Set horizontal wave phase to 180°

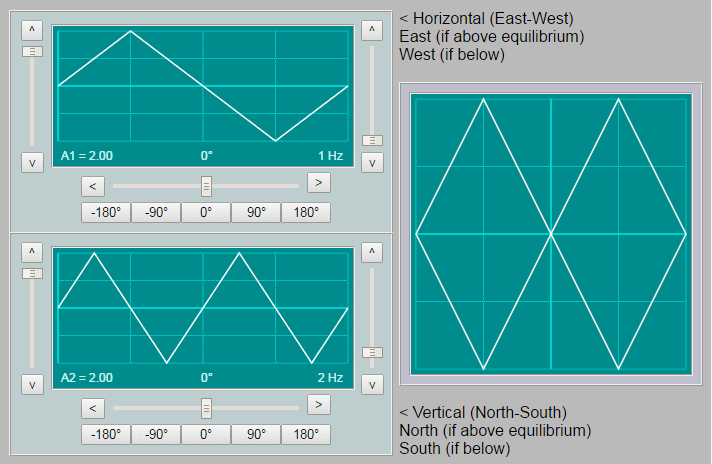(306, 212)
